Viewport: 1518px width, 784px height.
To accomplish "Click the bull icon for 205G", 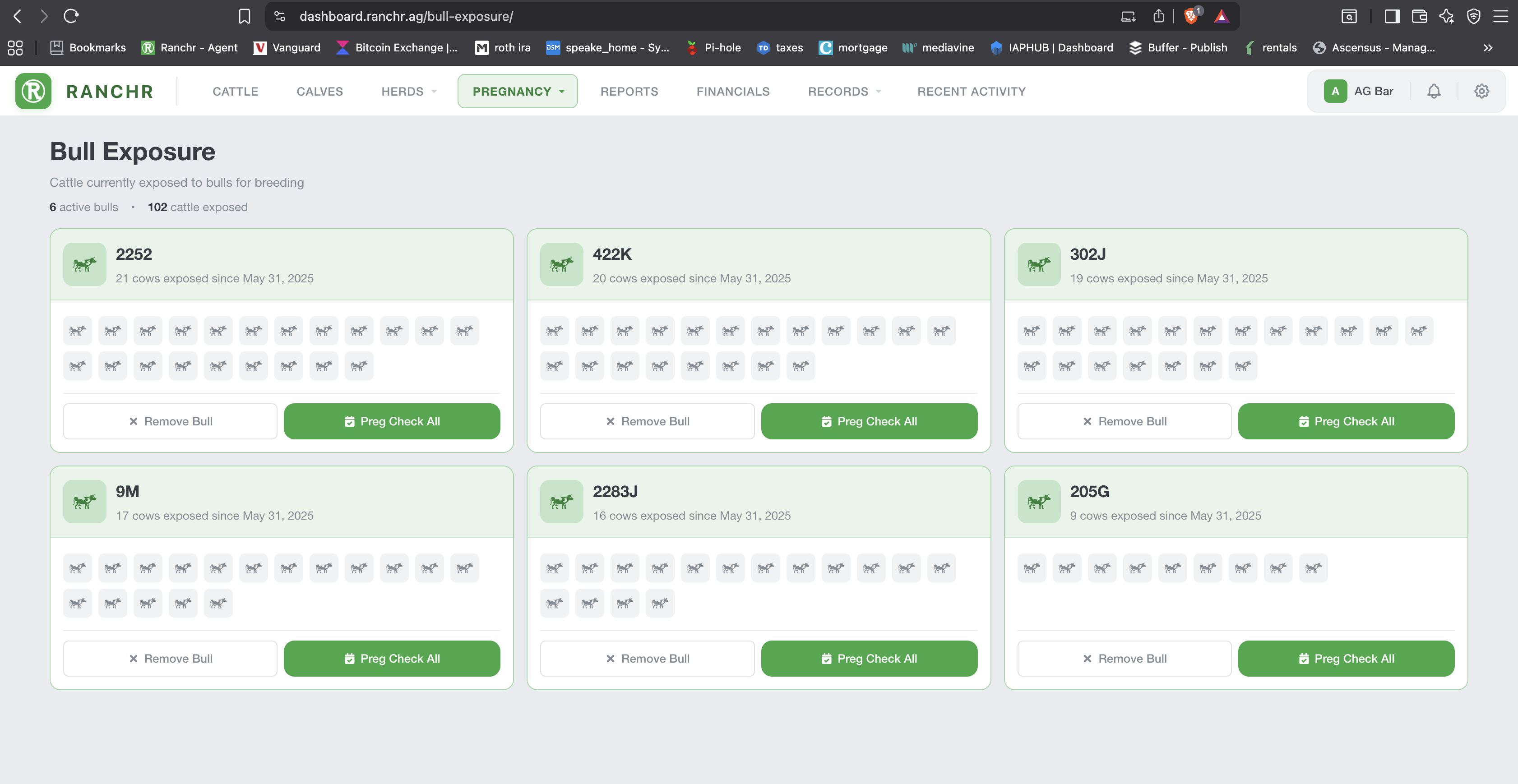I will 1038,502.
